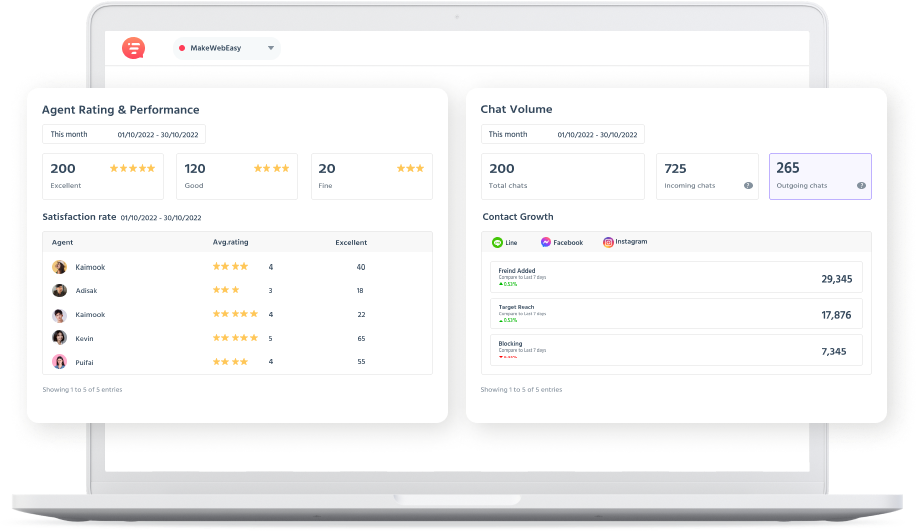Click Adisak's excellent count 18

pyautogui.click(x=360, y=291)
